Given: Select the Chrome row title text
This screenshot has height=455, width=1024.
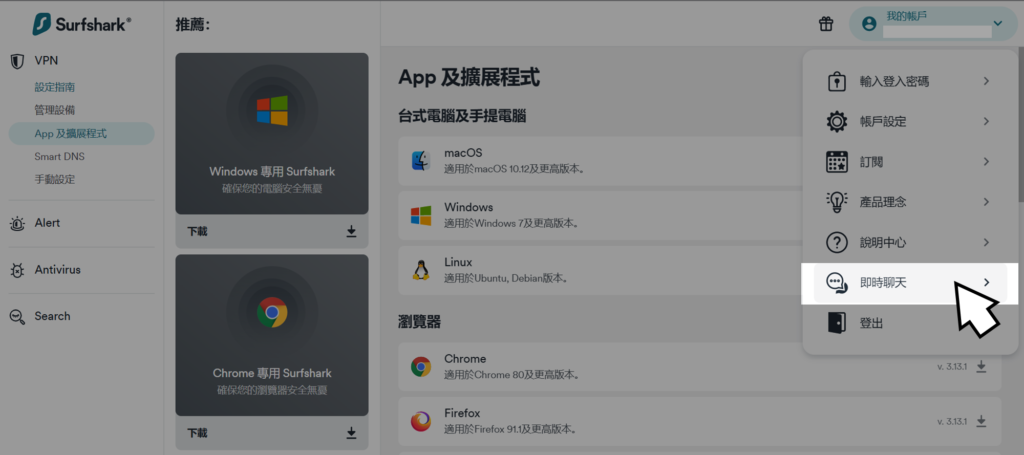Looking at the screenshot, I should pos(465,358).
